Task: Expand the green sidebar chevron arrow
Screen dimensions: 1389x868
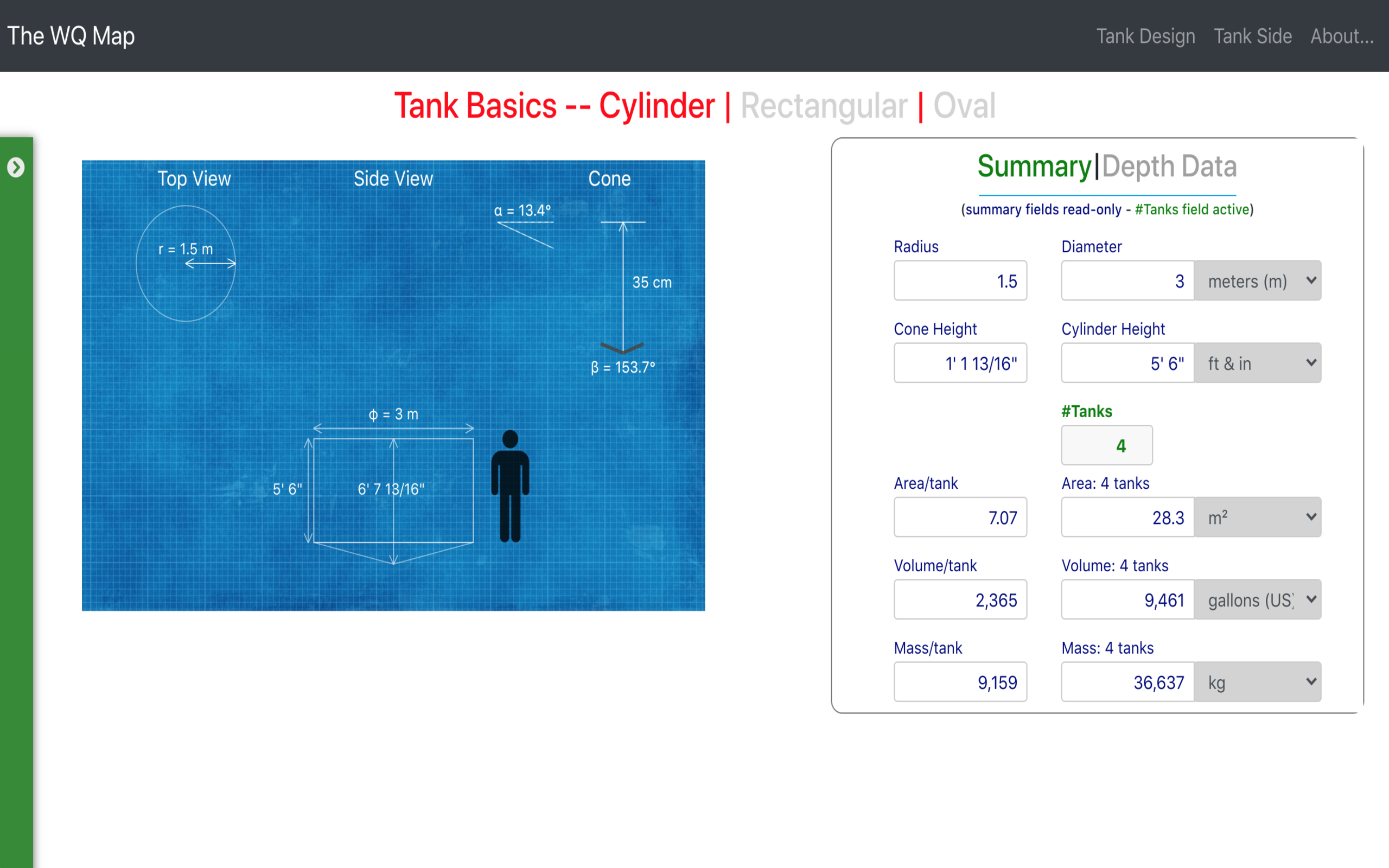Action: [16, 167]
